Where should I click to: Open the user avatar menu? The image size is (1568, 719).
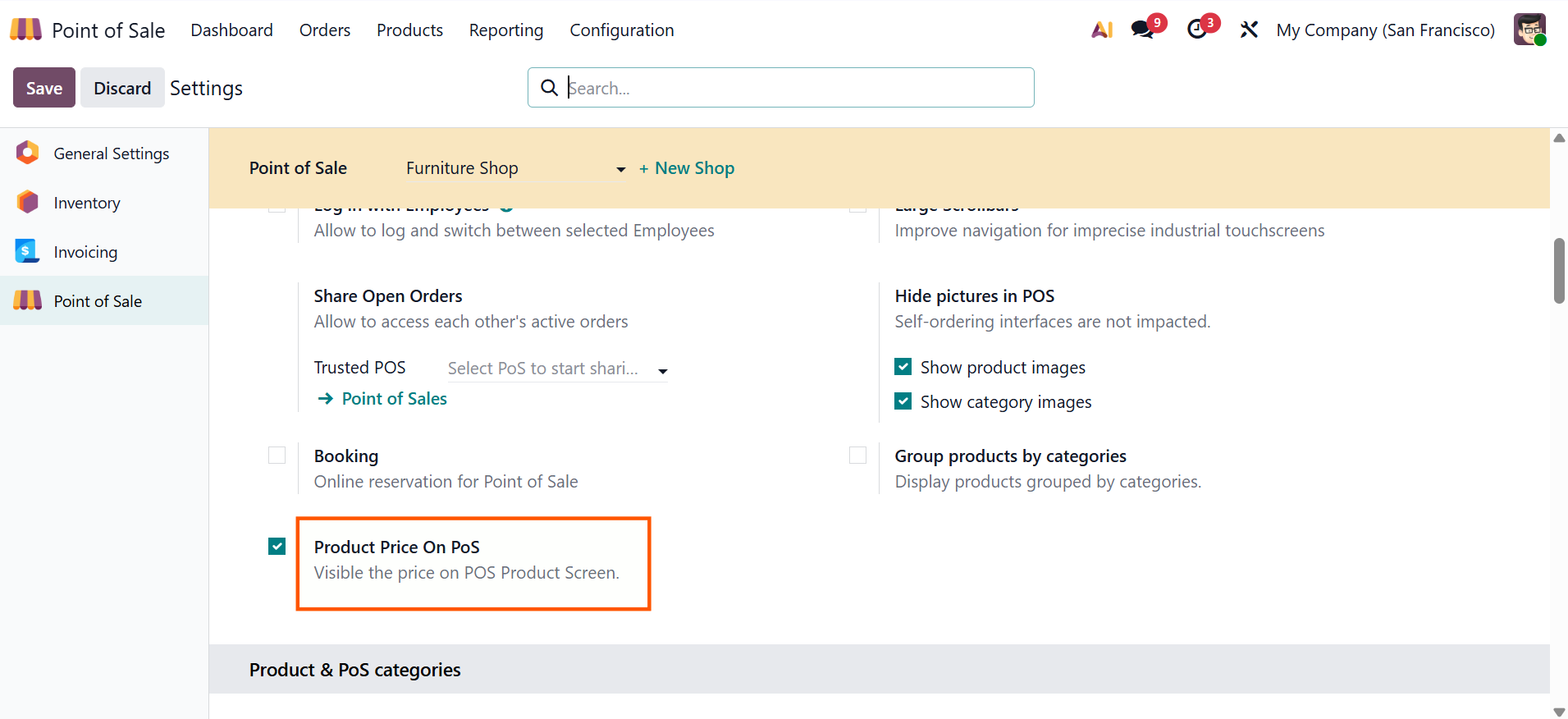coord(1530,30)
